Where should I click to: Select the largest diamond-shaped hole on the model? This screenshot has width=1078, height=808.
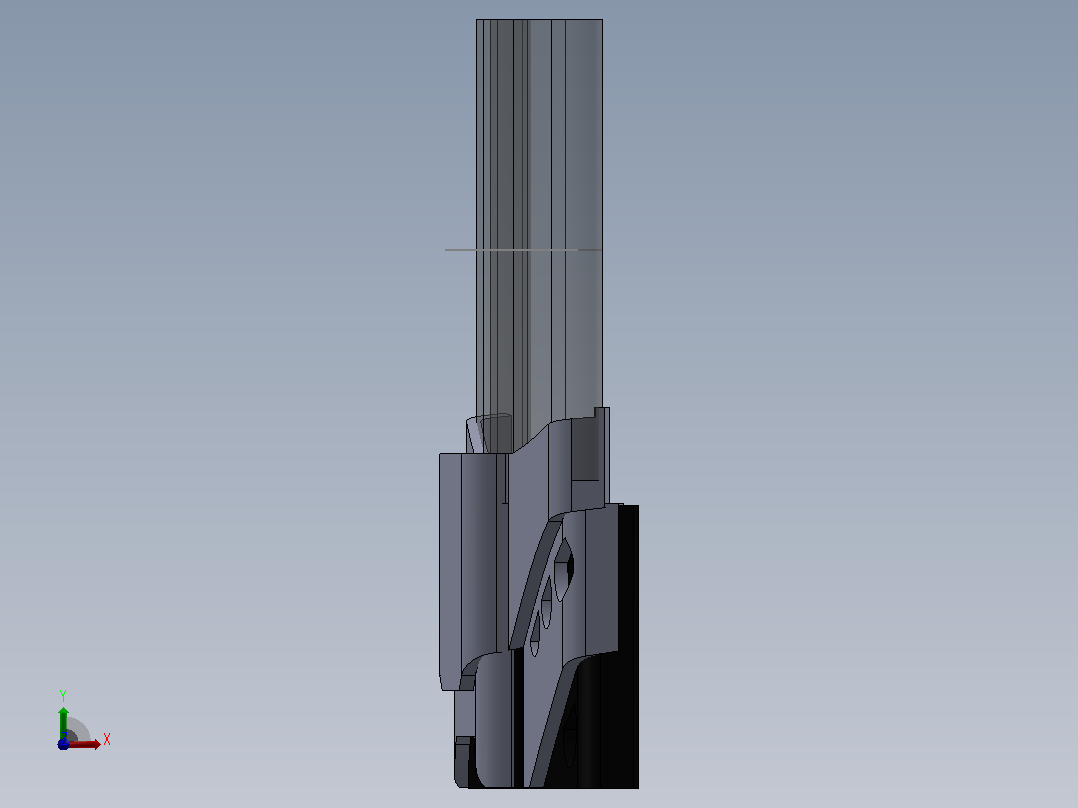pyautogui.click(x=564, y=569)
